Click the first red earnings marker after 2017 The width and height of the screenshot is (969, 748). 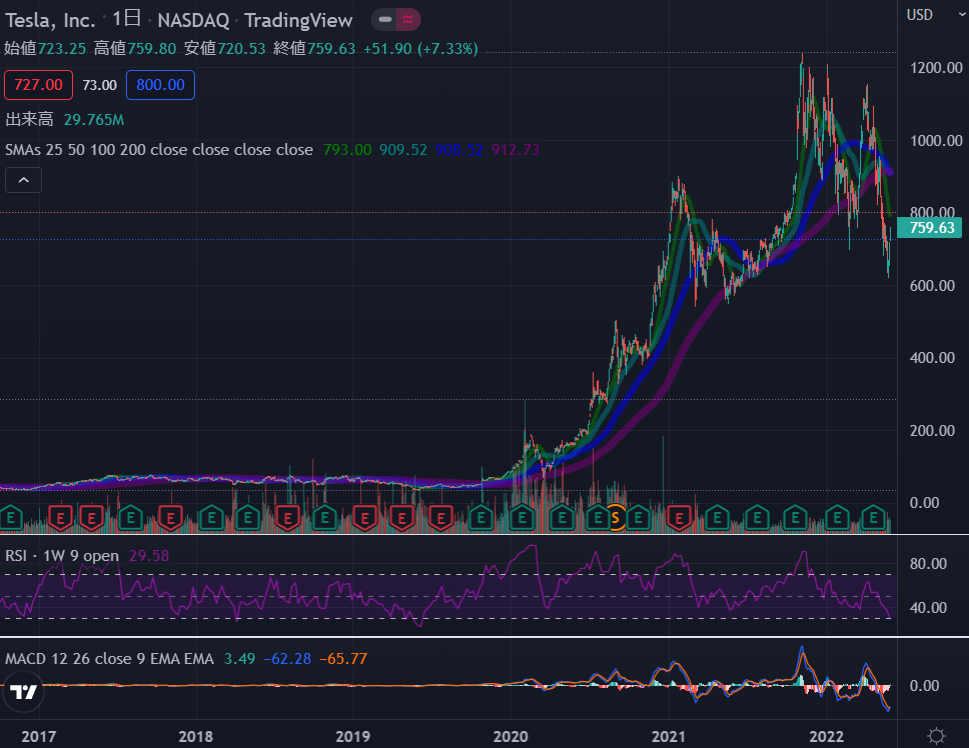[60, 517]
